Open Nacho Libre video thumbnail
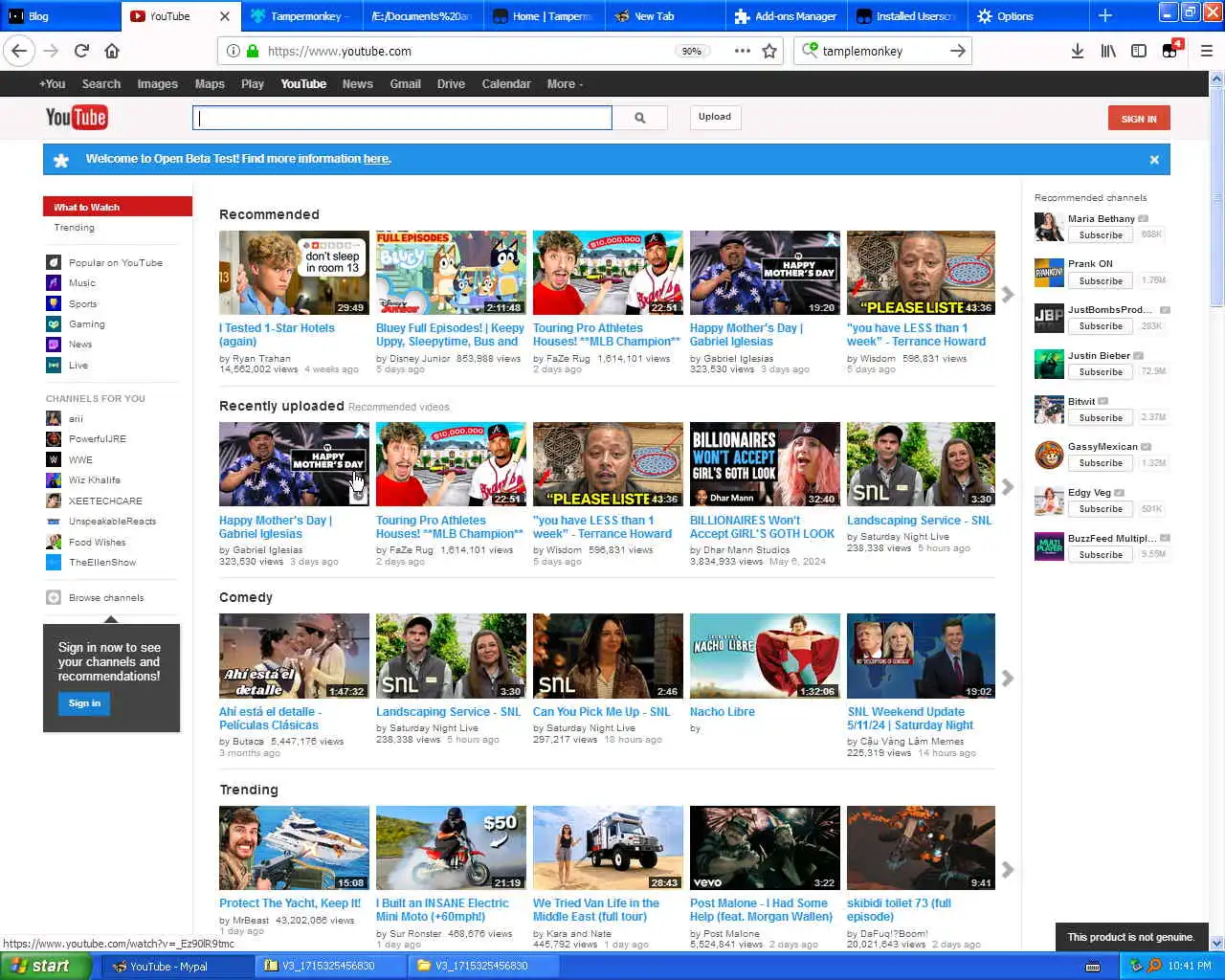Image resolution: width=1225 pixels, height=980 pixels. [x=765, y=656]
